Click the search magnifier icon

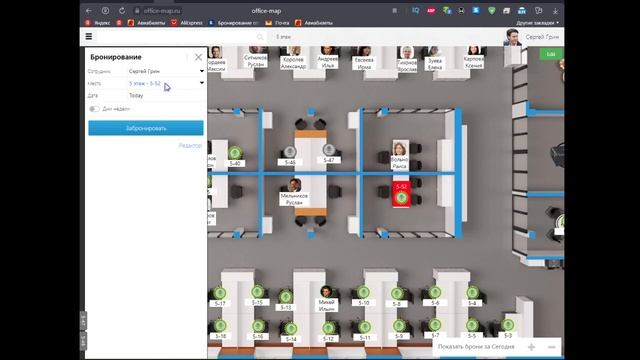click(x=260, y=37)
